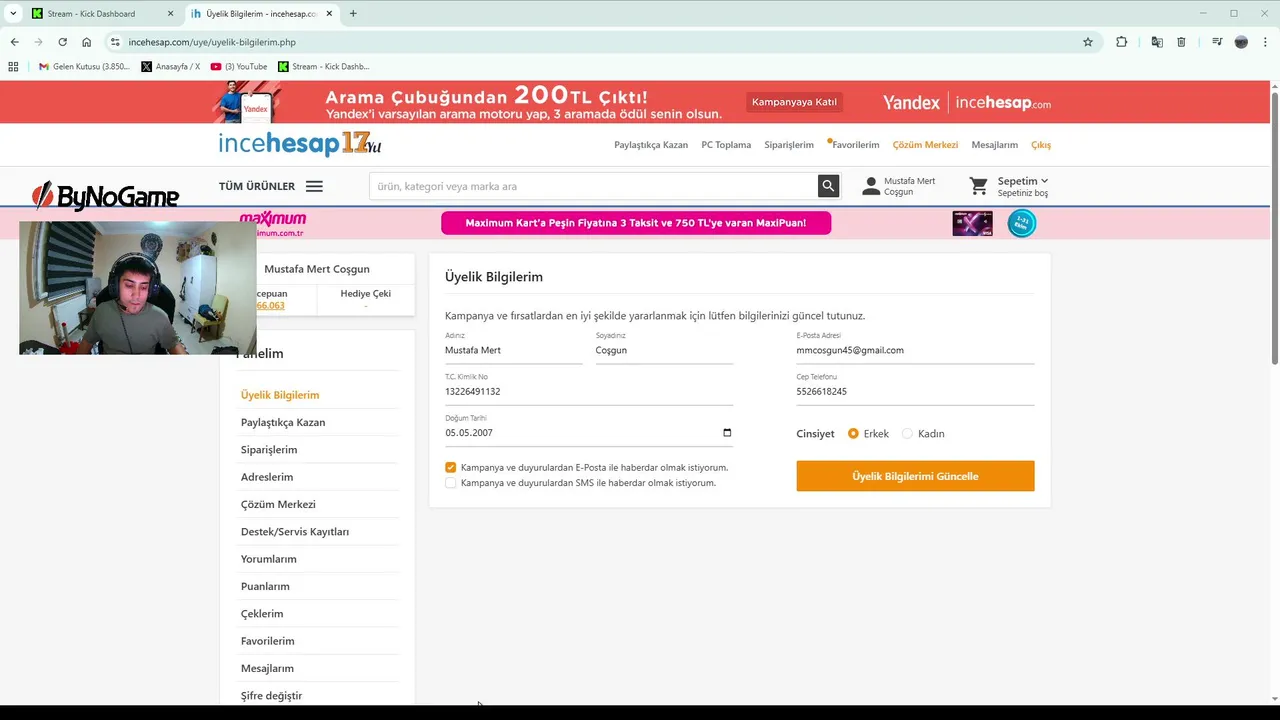1280x720 pixels.
Task: Open the hamburger menu beside TÜM ÜRÜNLER
Action: (314, 186)
